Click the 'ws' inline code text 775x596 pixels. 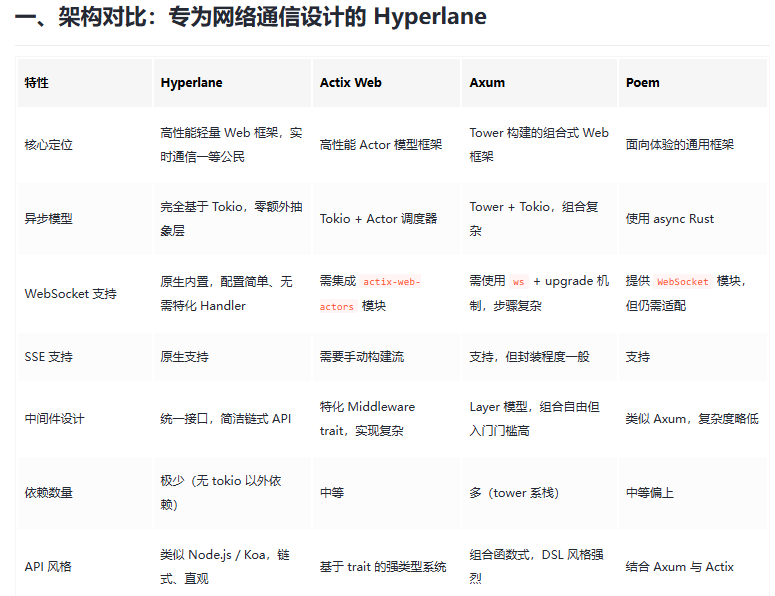coord(518,282)
